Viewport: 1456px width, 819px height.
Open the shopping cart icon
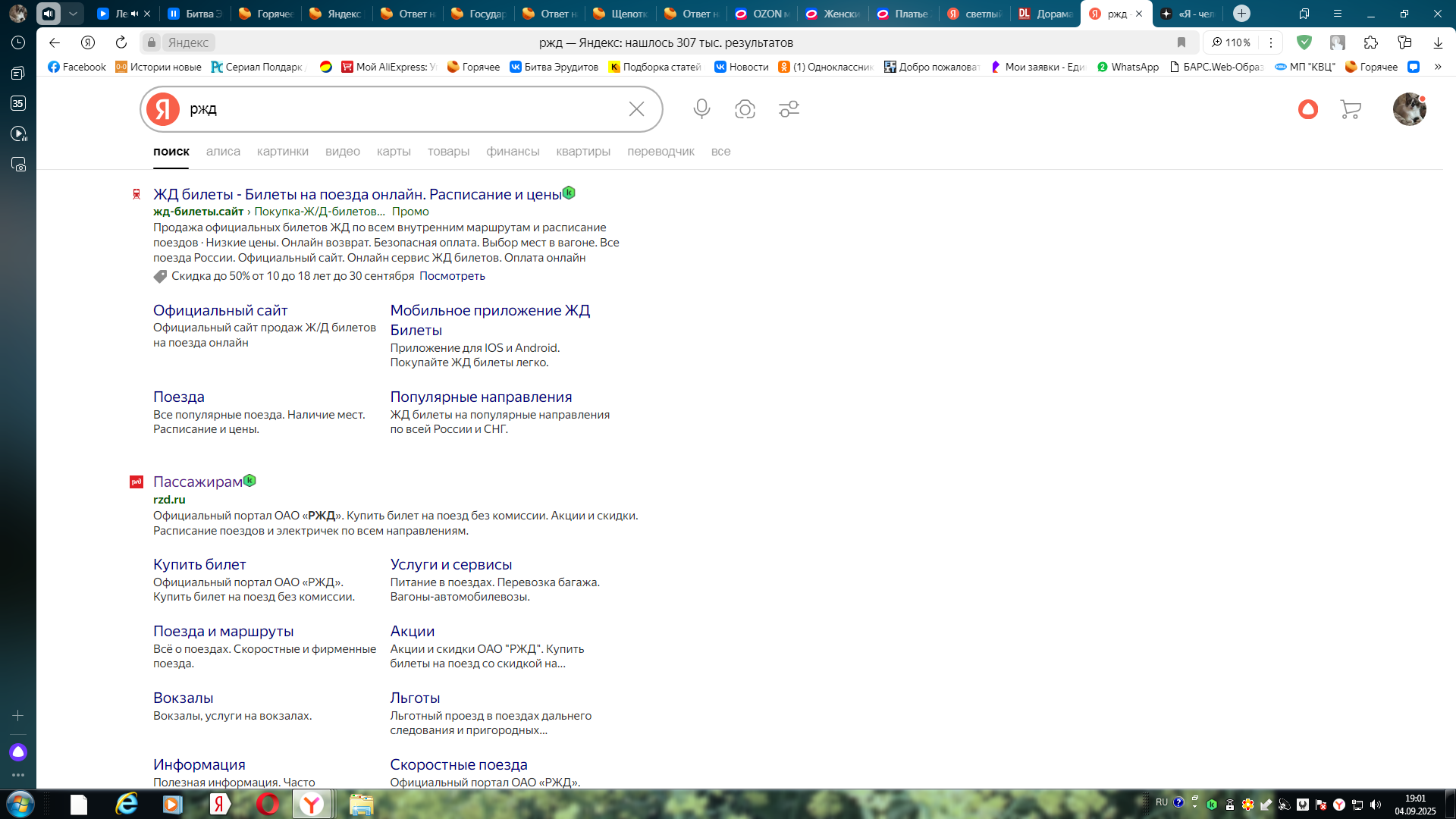coord(1351,109)
